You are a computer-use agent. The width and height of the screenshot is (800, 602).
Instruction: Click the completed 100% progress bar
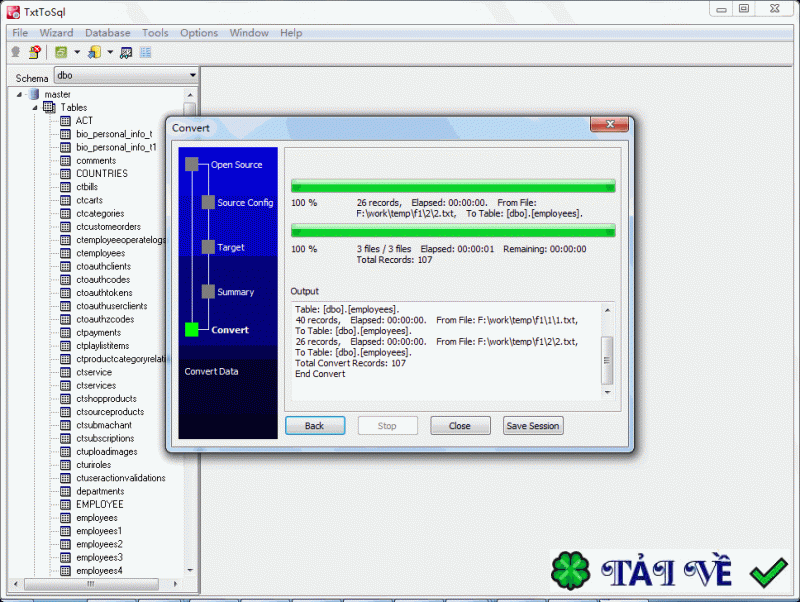click(x=452, y=185)
